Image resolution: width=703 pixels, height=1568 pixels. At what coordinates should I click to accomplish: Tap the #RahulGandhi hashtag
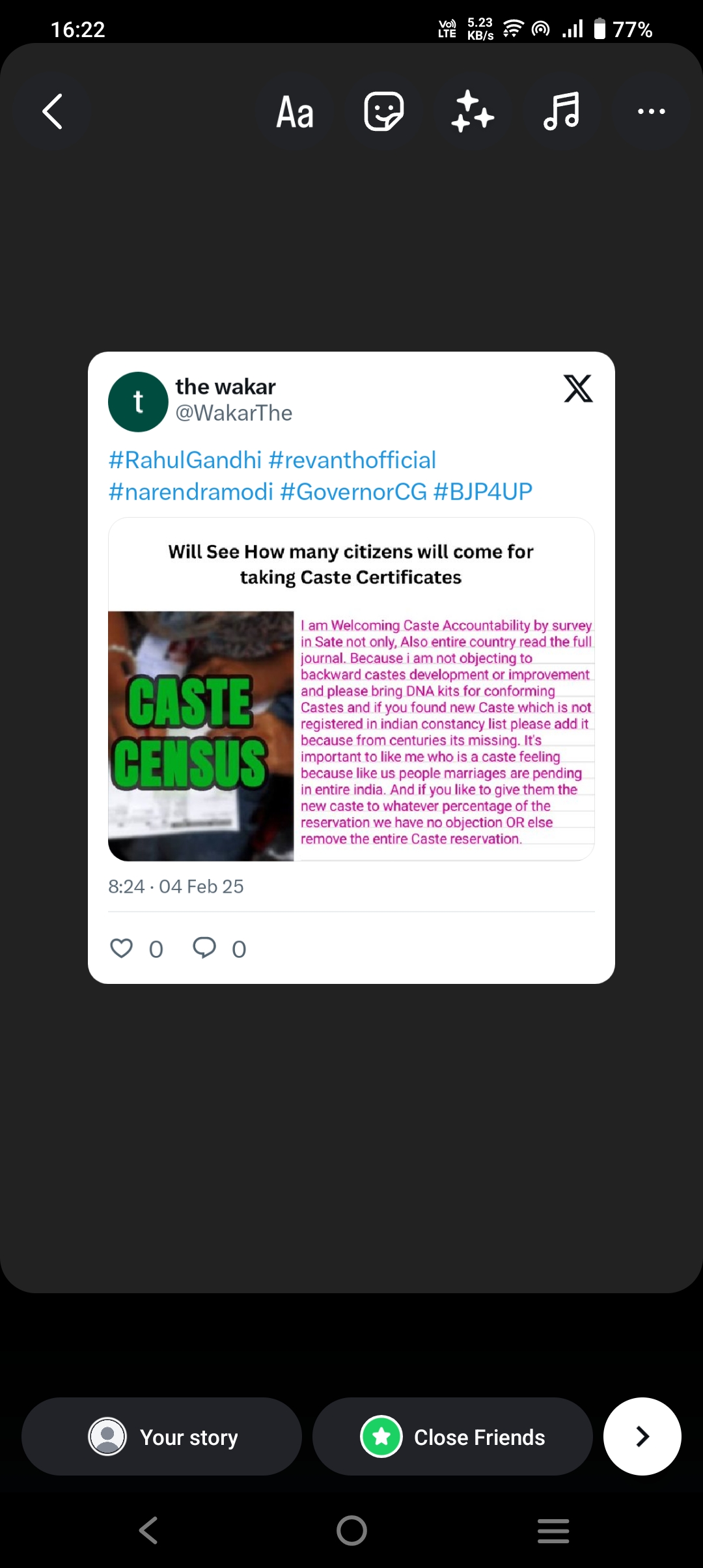[185, 460]
